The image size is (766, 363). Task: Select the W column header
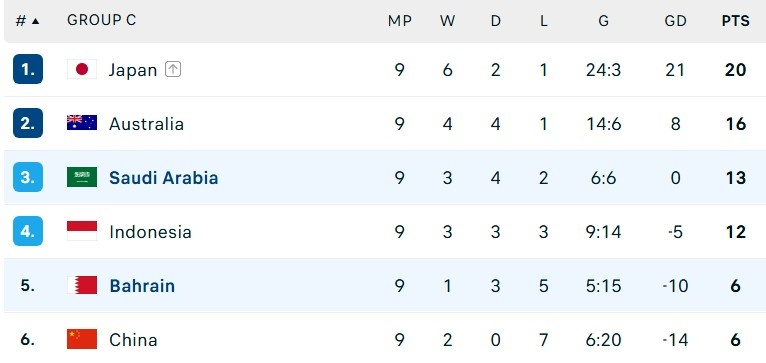[x=447, y=21]
